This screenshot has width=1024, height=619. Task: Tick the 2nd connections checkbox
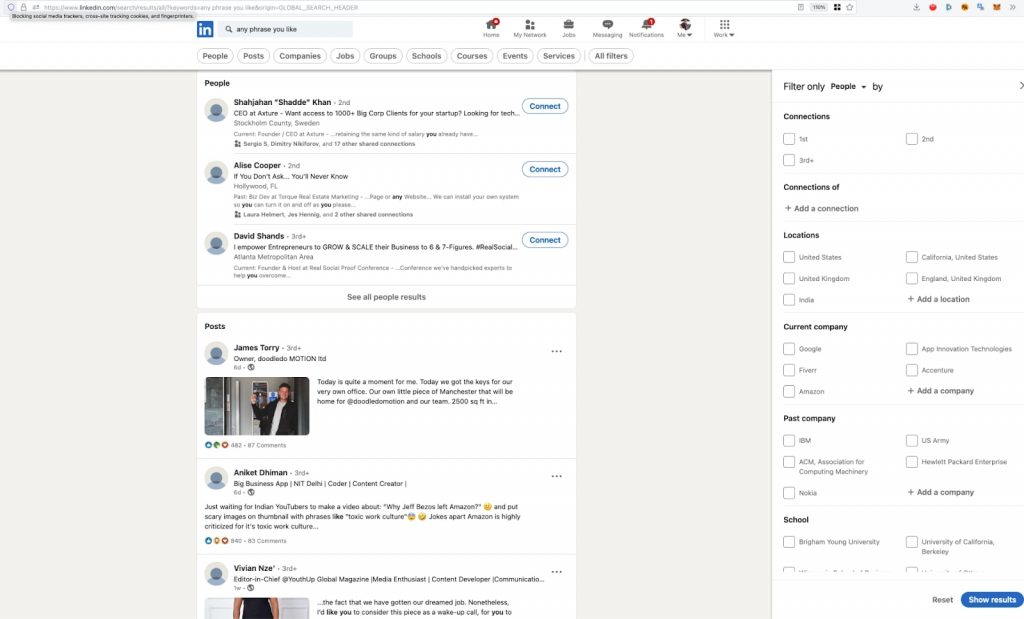(912, 139)
